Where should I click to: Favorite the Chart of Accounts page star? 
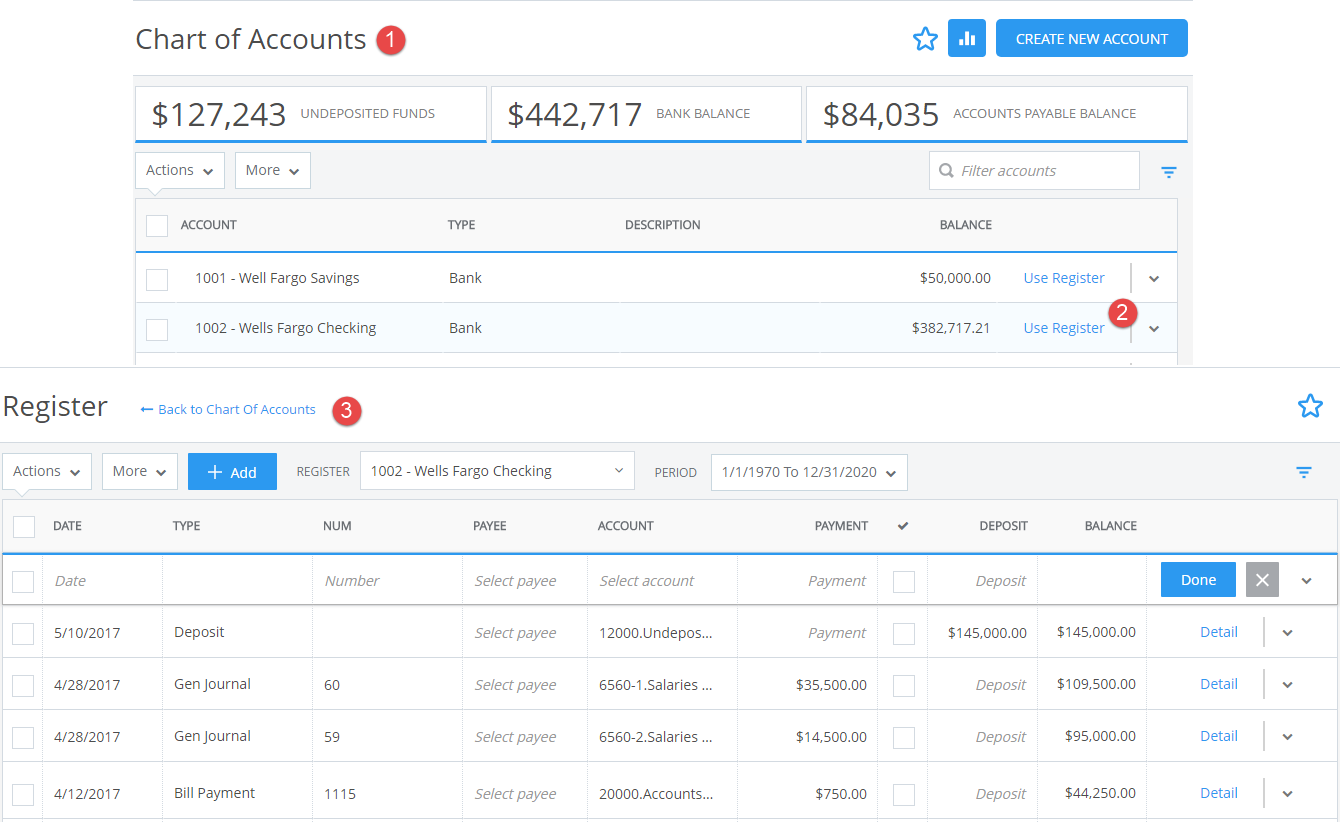coord(925,39)
